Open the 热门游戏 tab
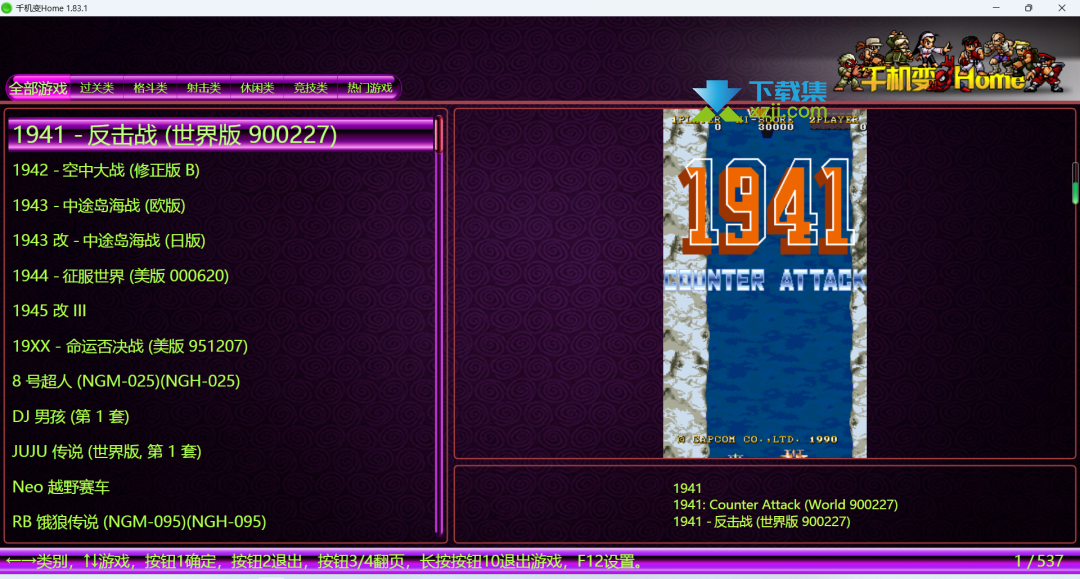Viewport: 1080px width, 579px height. (370, 88)
